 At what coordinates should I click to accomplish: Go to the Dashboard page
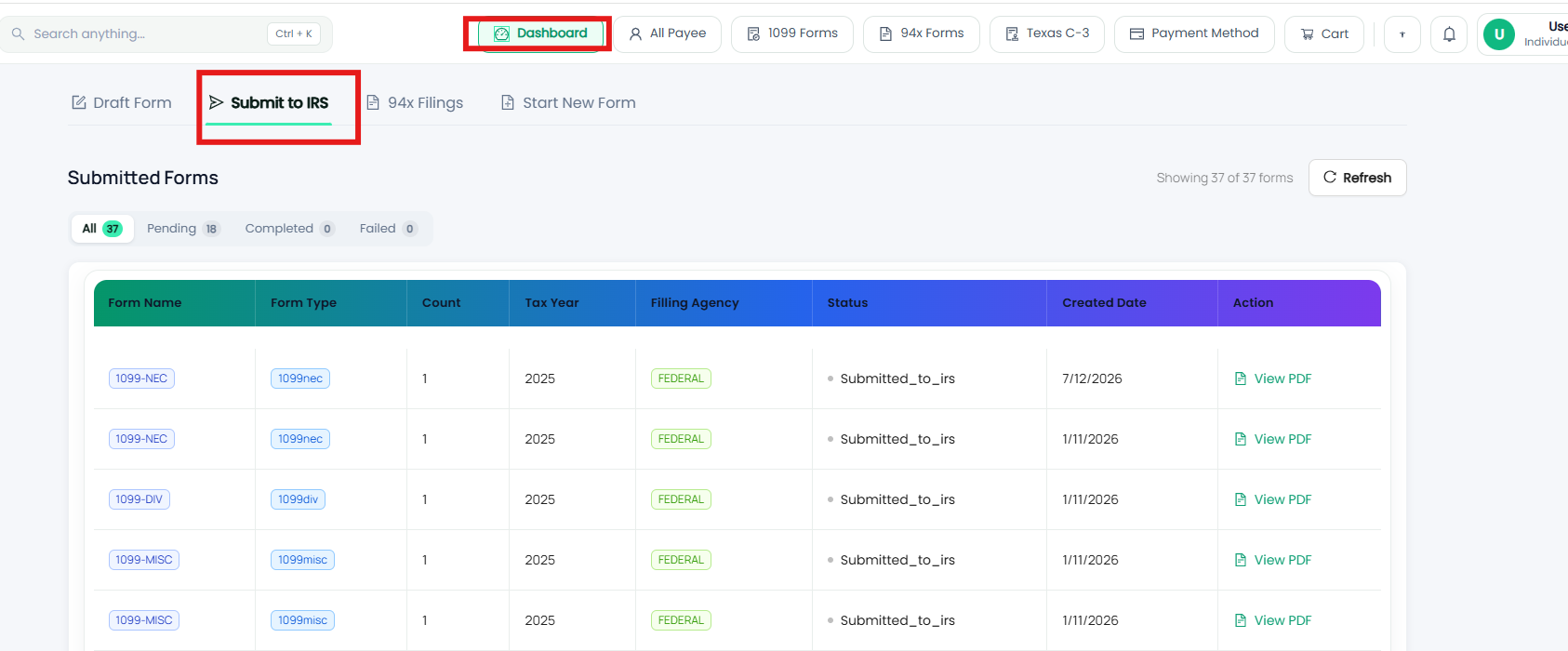coord(541,33)
